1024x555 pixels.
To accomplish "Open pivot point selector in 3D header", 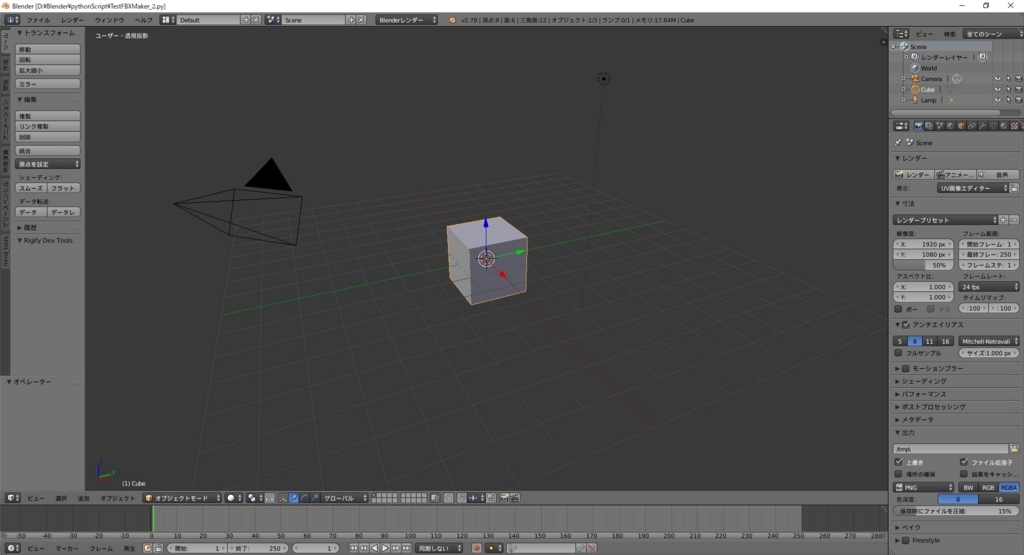I will coord(253,498).
